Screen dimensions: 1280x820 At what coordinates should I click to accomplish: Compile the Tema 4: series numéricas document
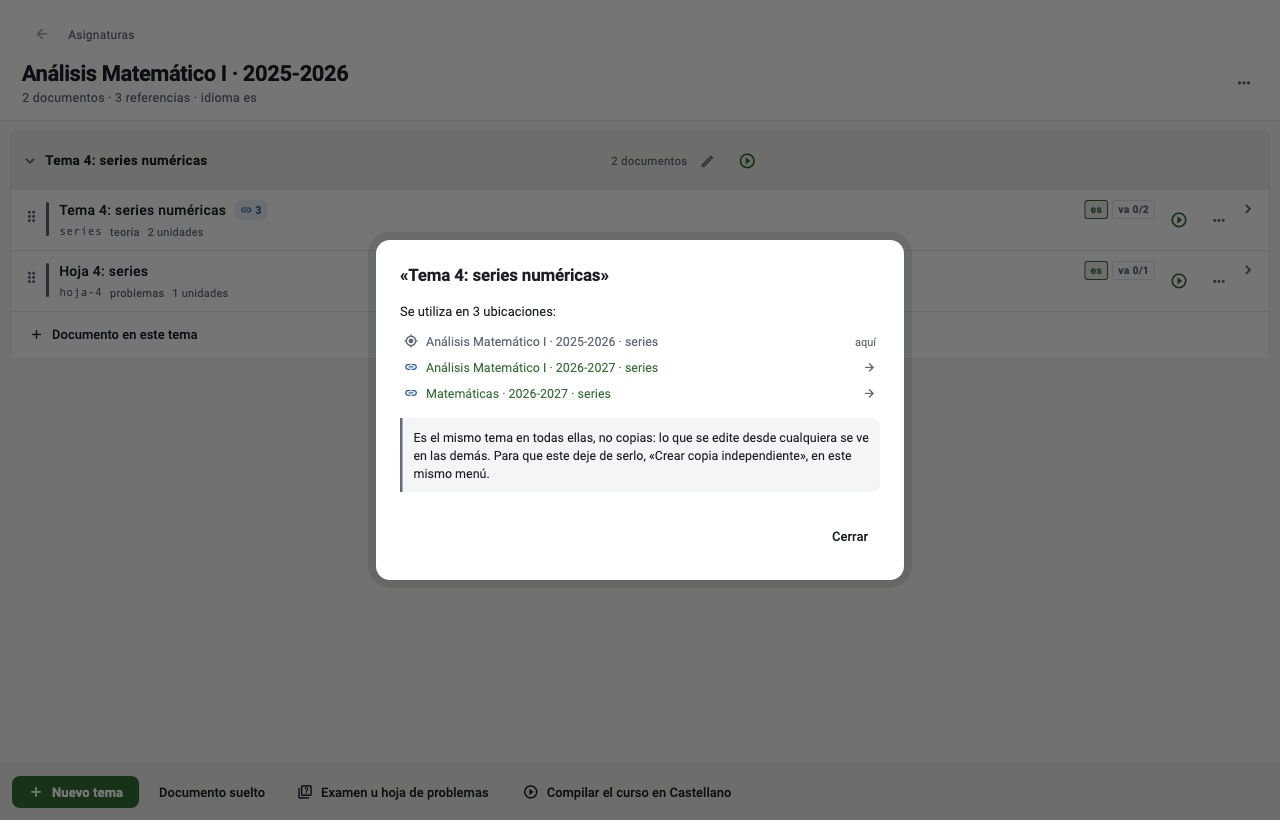click(x=1179, y=220)
